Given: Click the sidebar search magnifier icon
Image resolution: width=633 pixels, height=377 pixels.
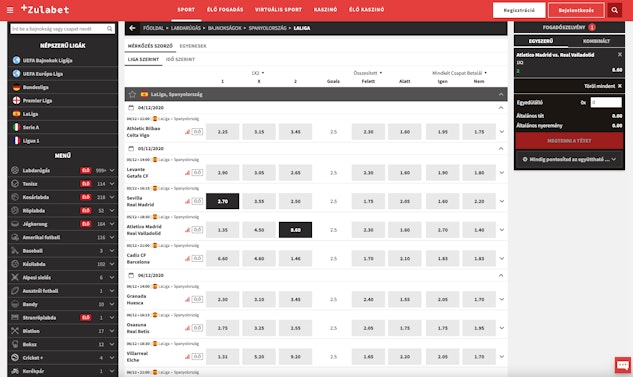Looking at the screenshot, I should pos(109,29).
